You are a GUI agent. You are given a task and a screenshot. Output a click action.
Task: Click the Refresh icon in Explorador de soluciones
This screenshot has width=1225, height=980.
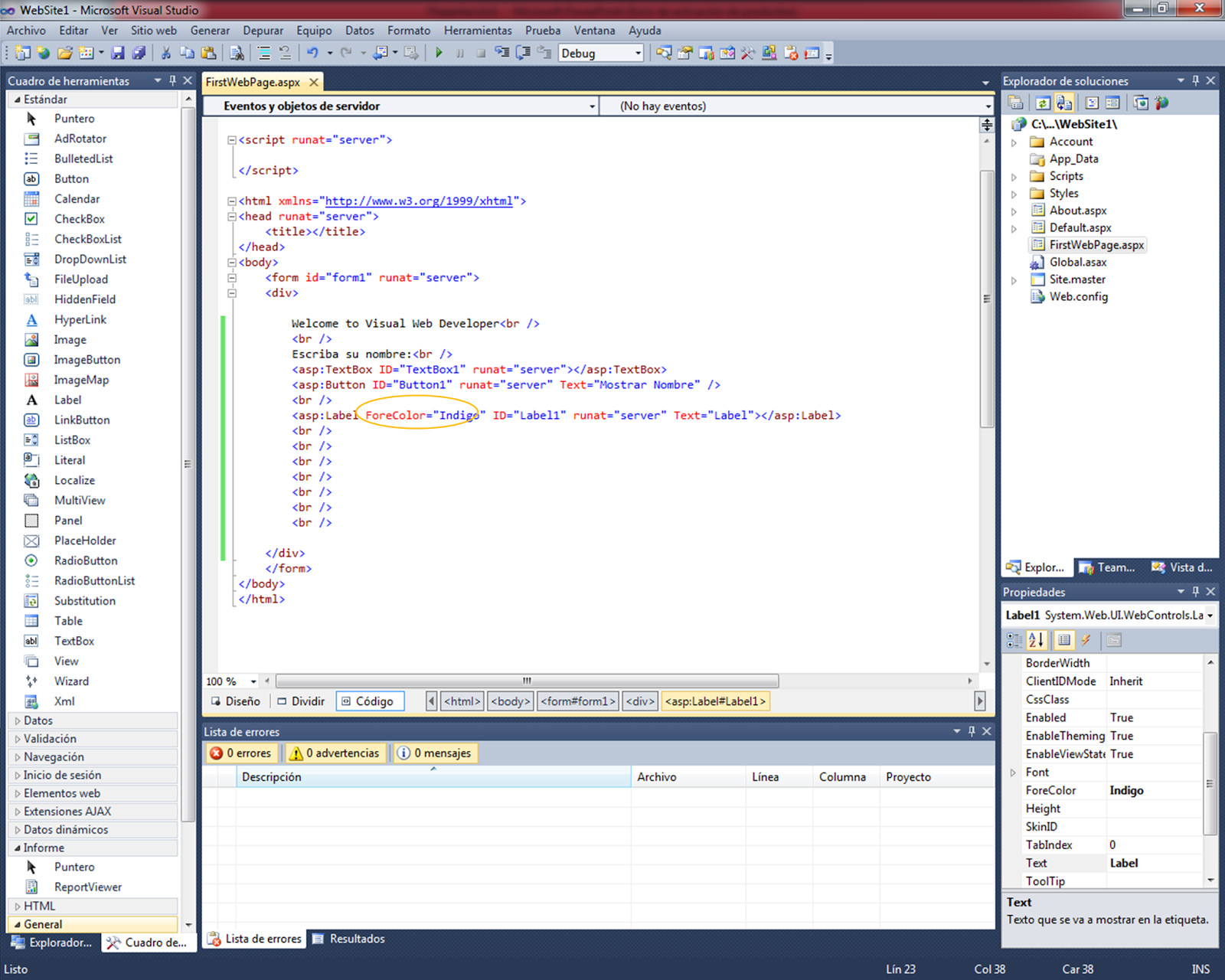click(x=1043, y=102)
